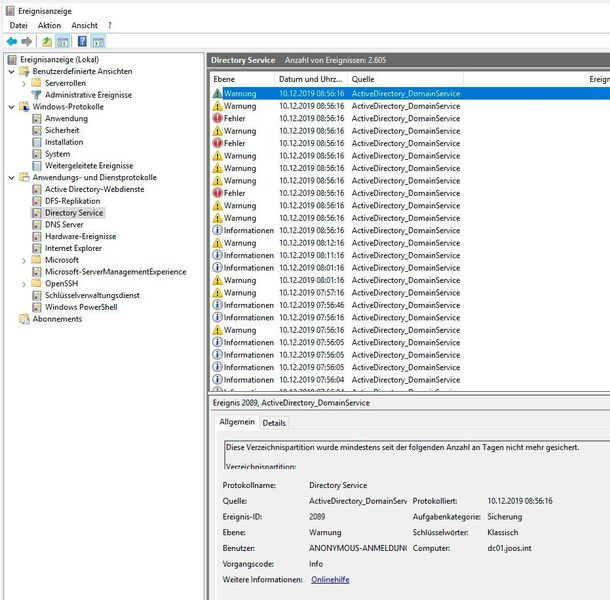Select the Serverrollen folder label
The height and width of the screenshot is (600, 610).
tap(65, 83)
